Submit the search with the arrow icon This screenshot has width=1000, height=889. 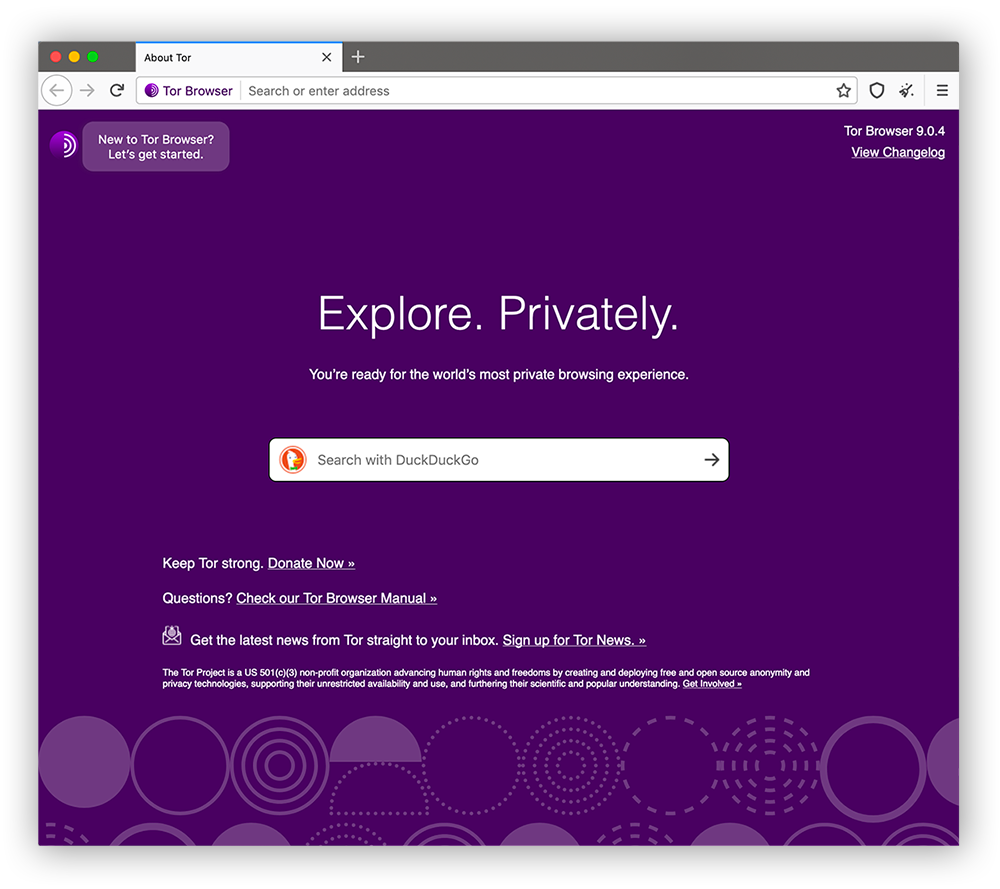(711, 460)
